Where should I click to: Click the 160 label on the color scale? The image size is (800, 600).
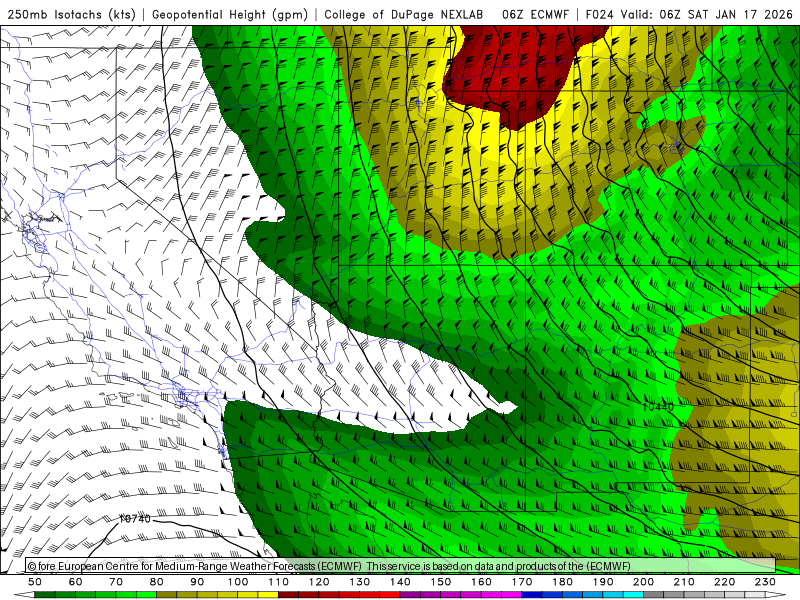coord(481,582)
